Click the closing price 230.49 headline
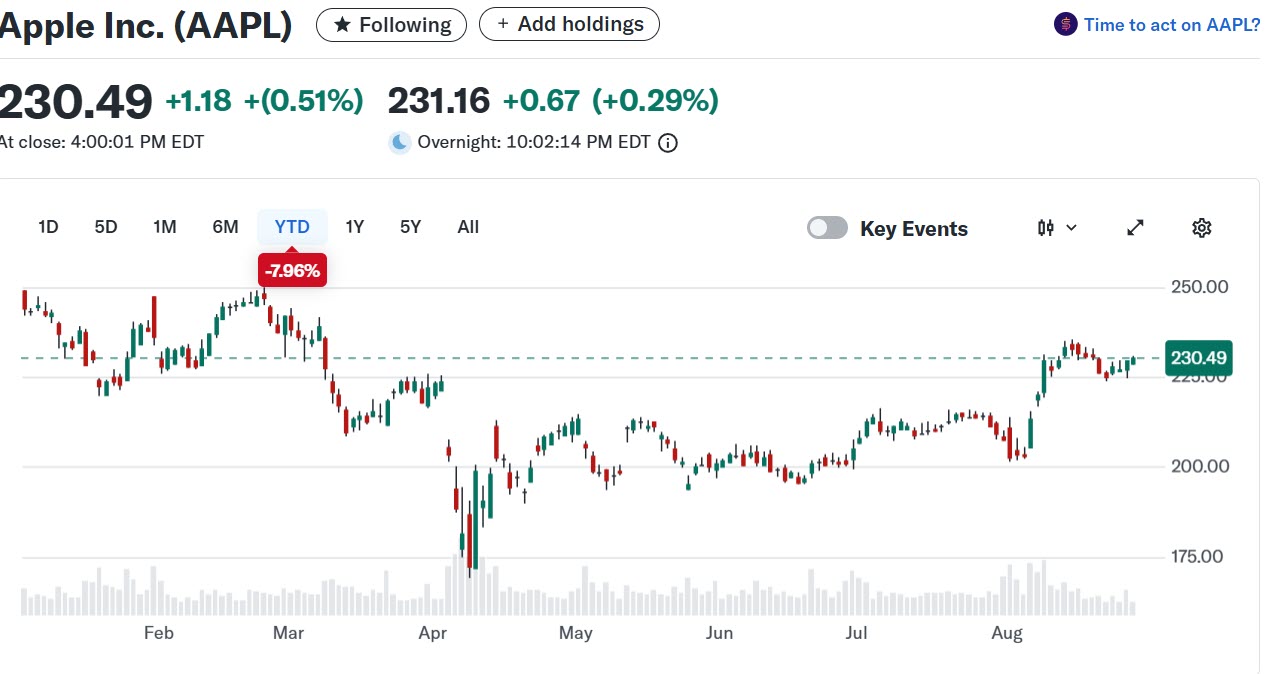 click(76, 101)
